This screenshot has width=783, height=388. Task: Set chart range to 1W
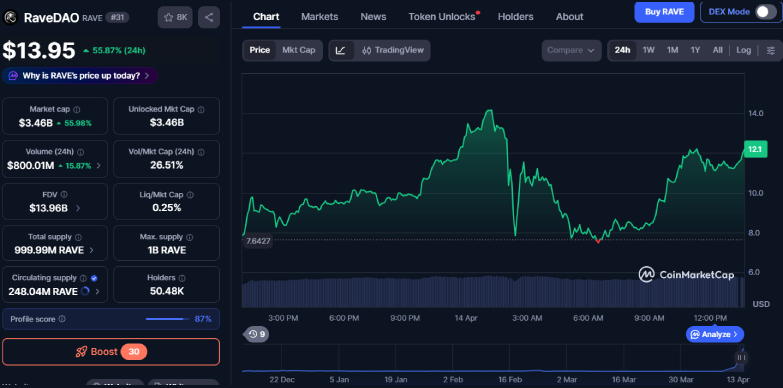pos(649,50)
